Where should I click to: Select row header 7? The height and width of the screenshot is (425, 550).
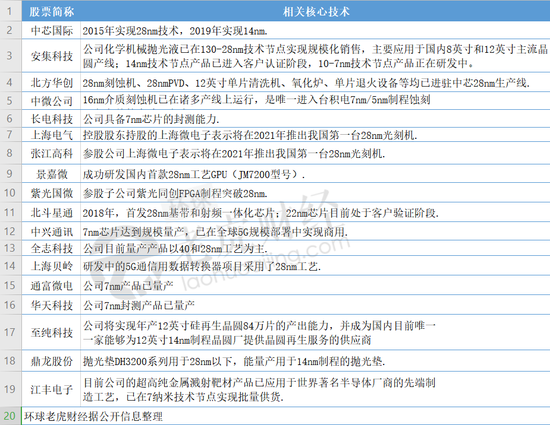[11, 135]
